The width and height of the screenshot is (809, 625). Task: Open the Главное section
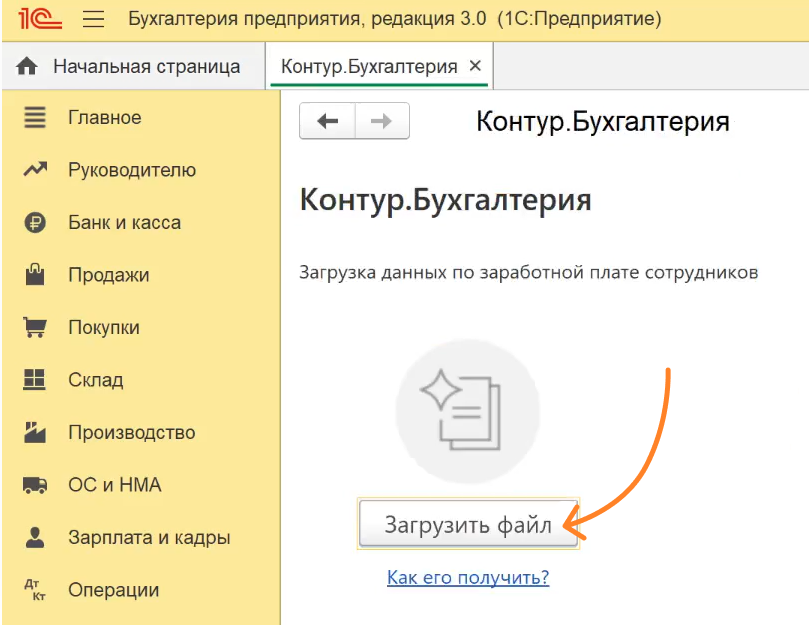(105, 118)
